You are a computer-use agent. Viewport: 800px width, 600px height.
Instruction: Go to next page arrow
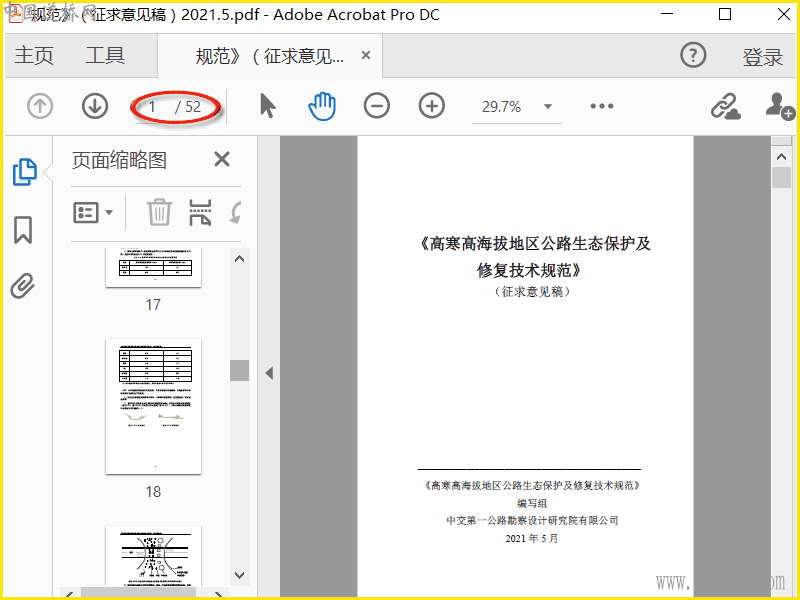[x=95, y=106]
